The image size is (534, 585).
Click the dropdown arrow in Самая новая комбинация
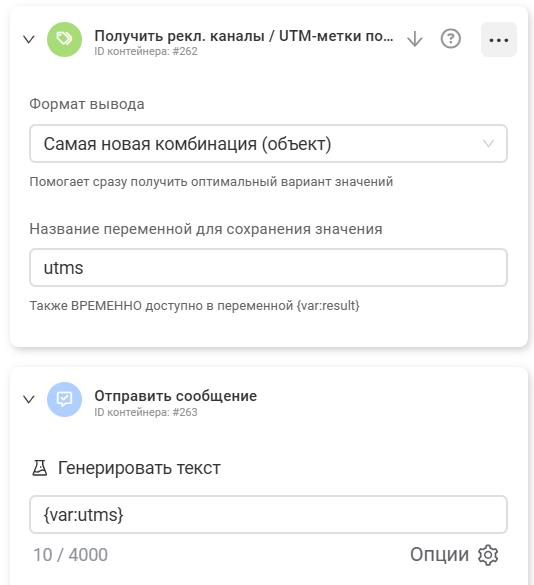click(488, 144)
